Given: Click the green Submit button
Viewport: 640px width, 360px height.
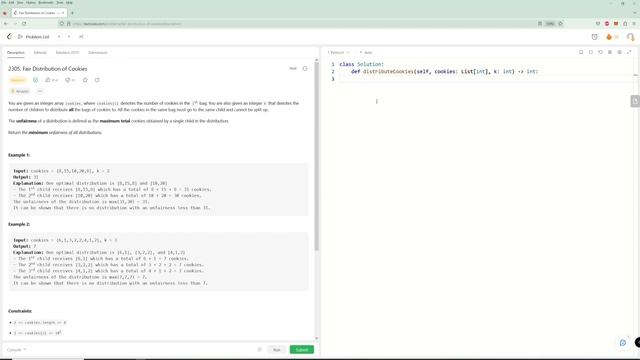Looking at the screenshot, I should tap(302, 350).
